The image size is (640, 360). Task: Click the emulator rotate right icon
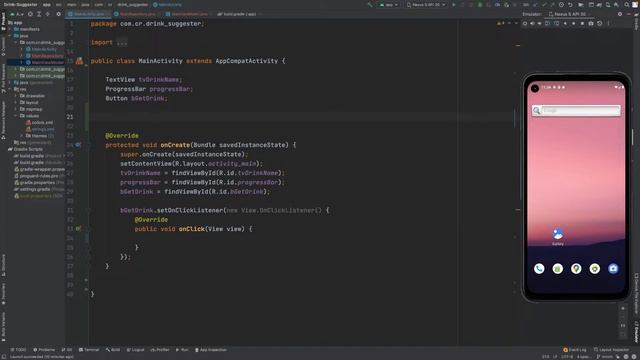[x=556, y=24]
